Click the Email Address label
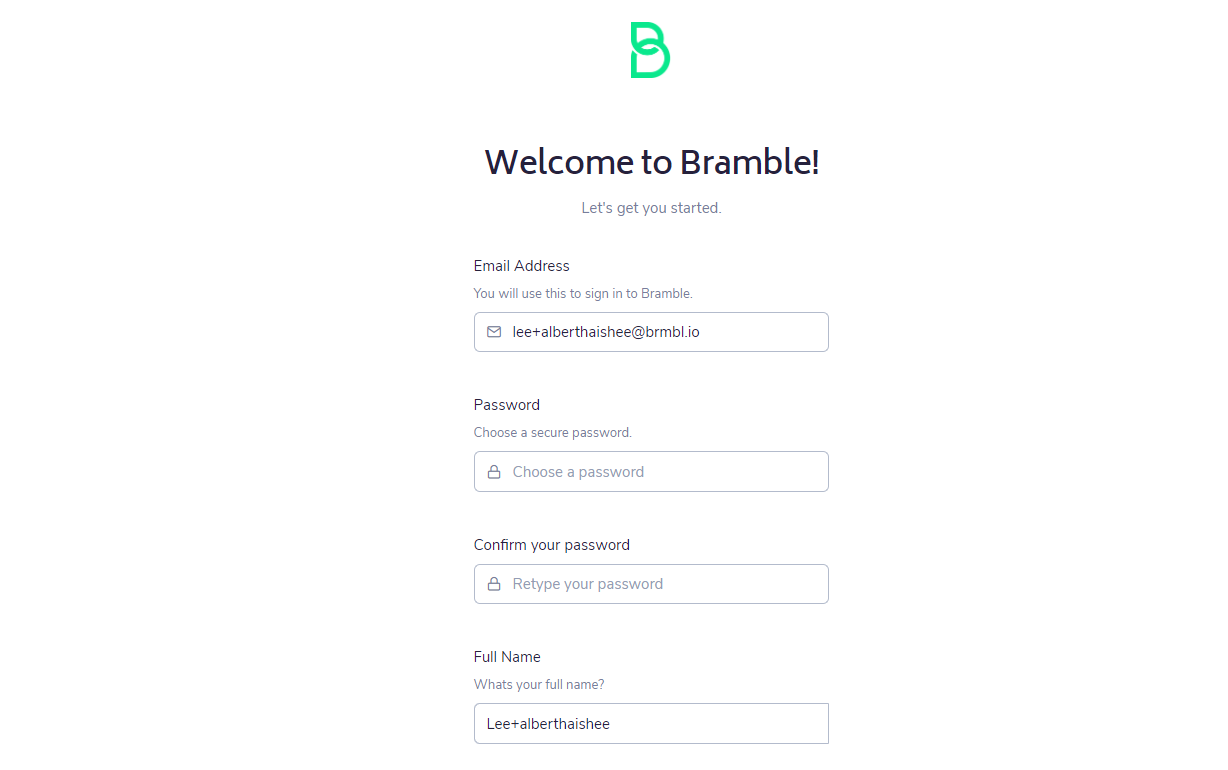Viewport: 1228px width, 770px height. click(x=521, y=266)
